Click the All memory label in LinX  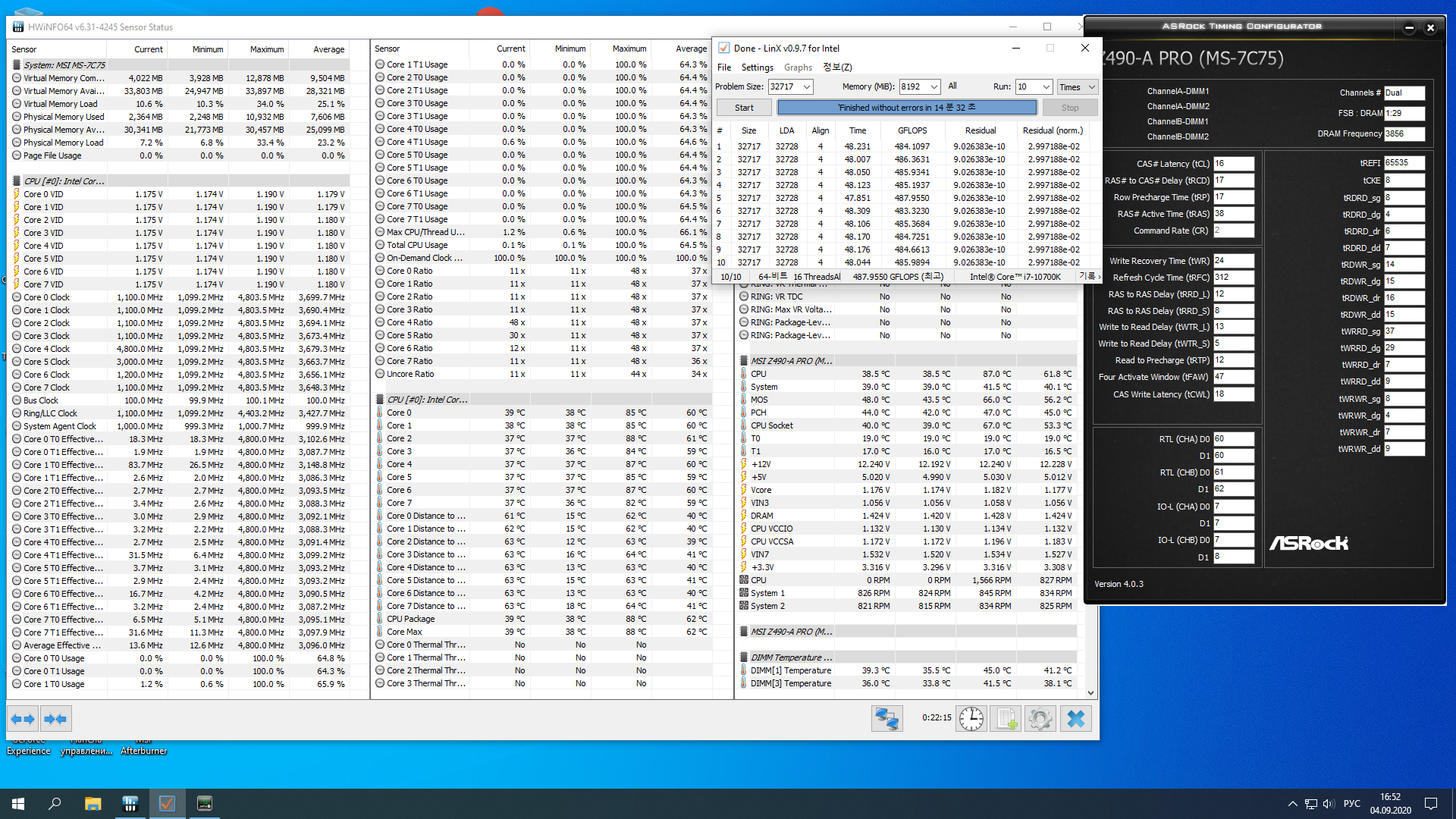[952, 86]
